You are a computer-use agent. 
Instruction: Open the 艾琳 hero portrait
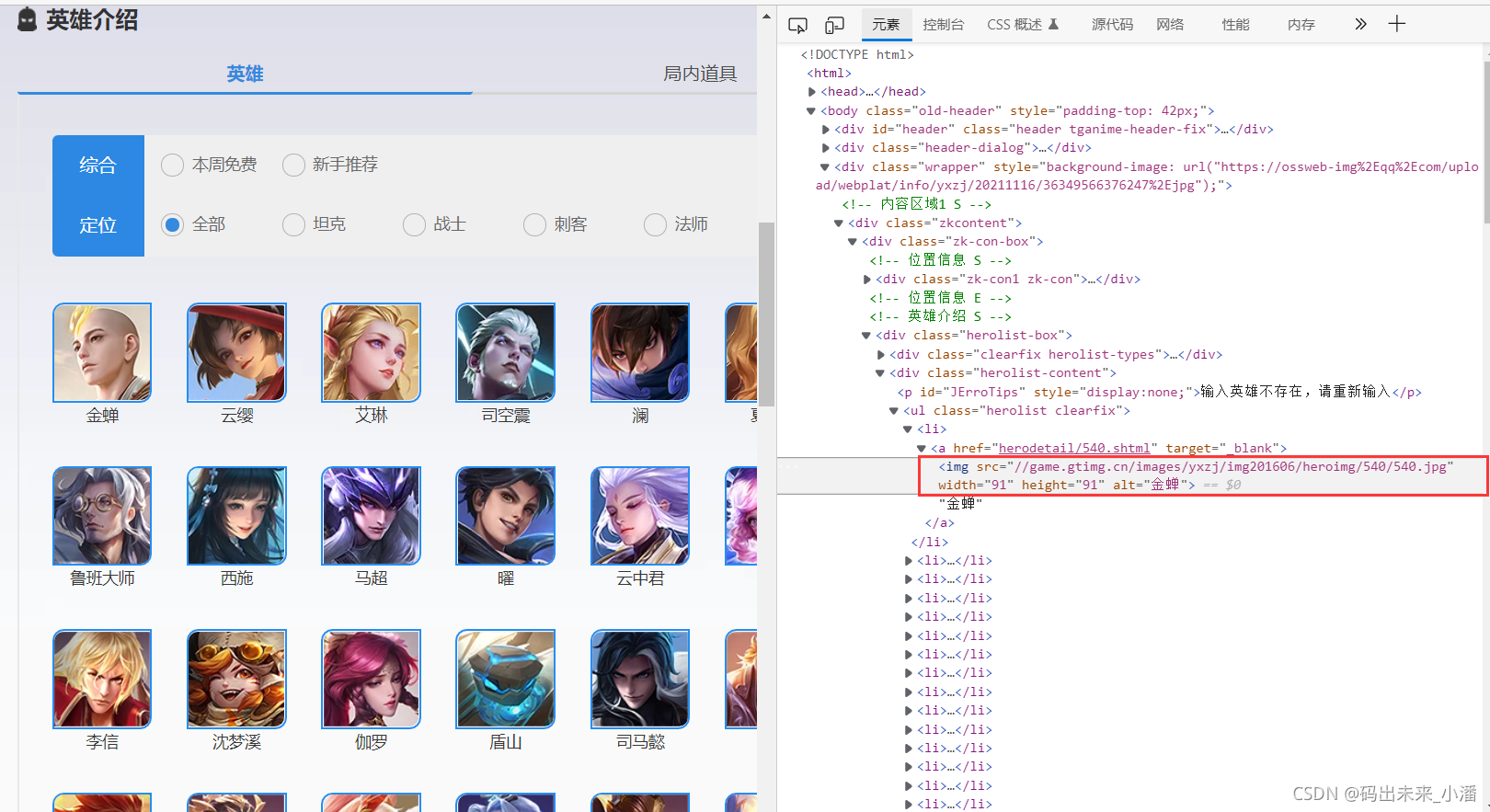(x=371, y=352)
